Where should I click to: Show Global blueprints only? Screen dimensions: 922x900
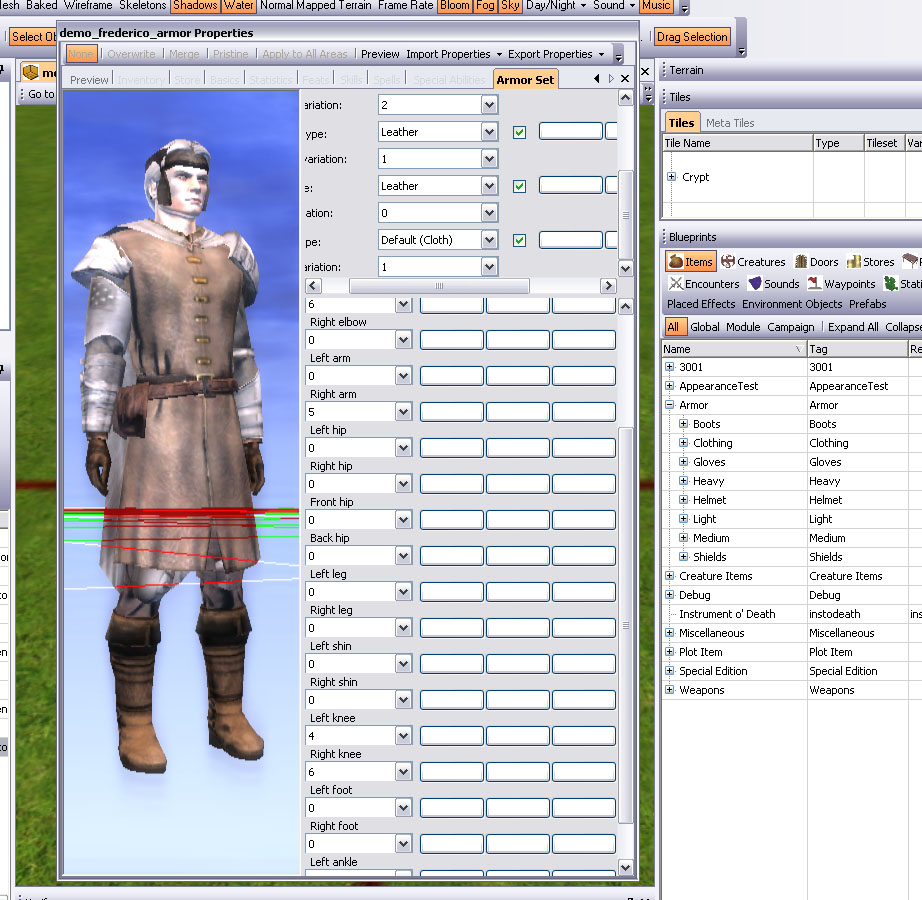[704, 327]
